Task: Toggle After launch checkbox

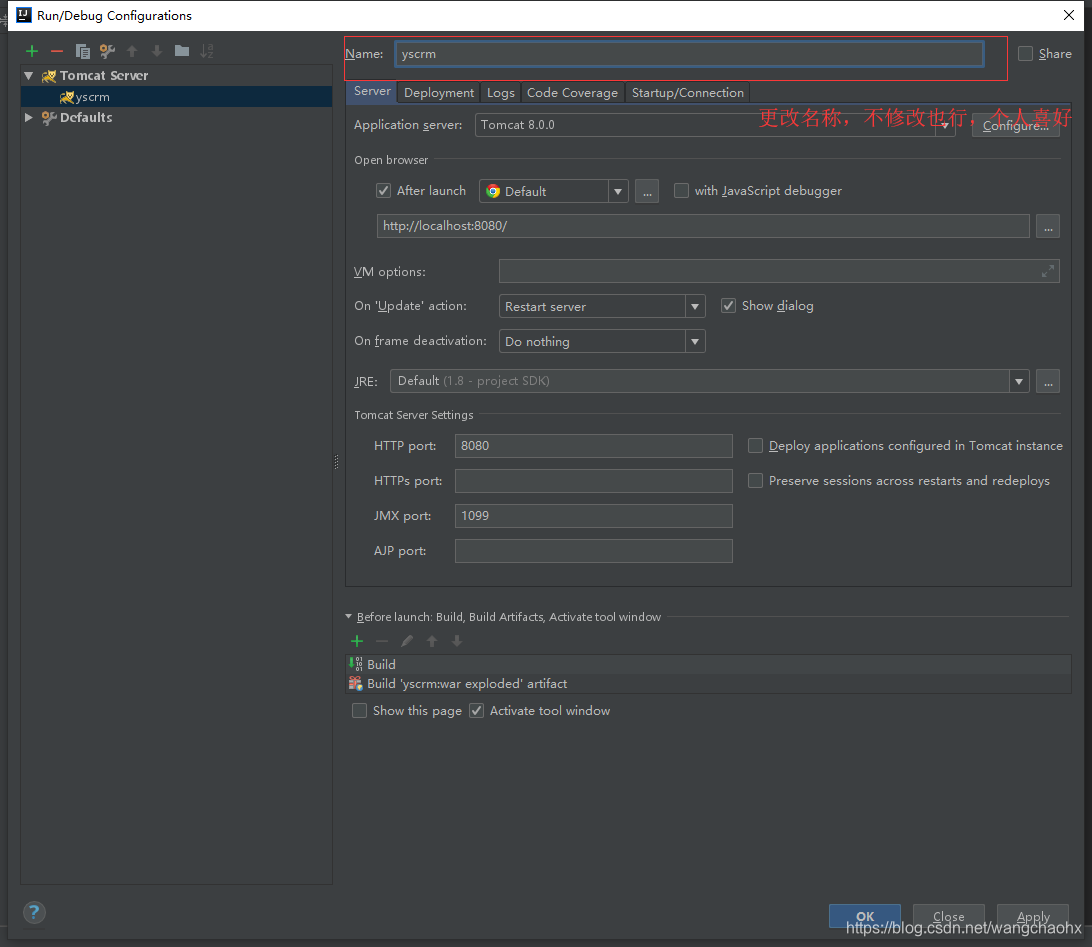Action: (383, 190)
